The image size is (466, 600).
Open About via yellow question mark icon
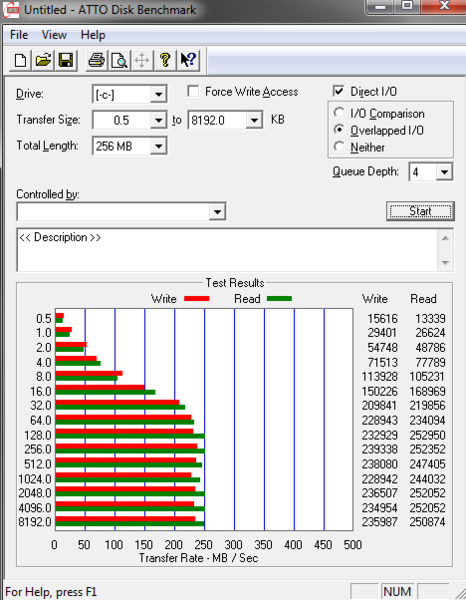165,60
